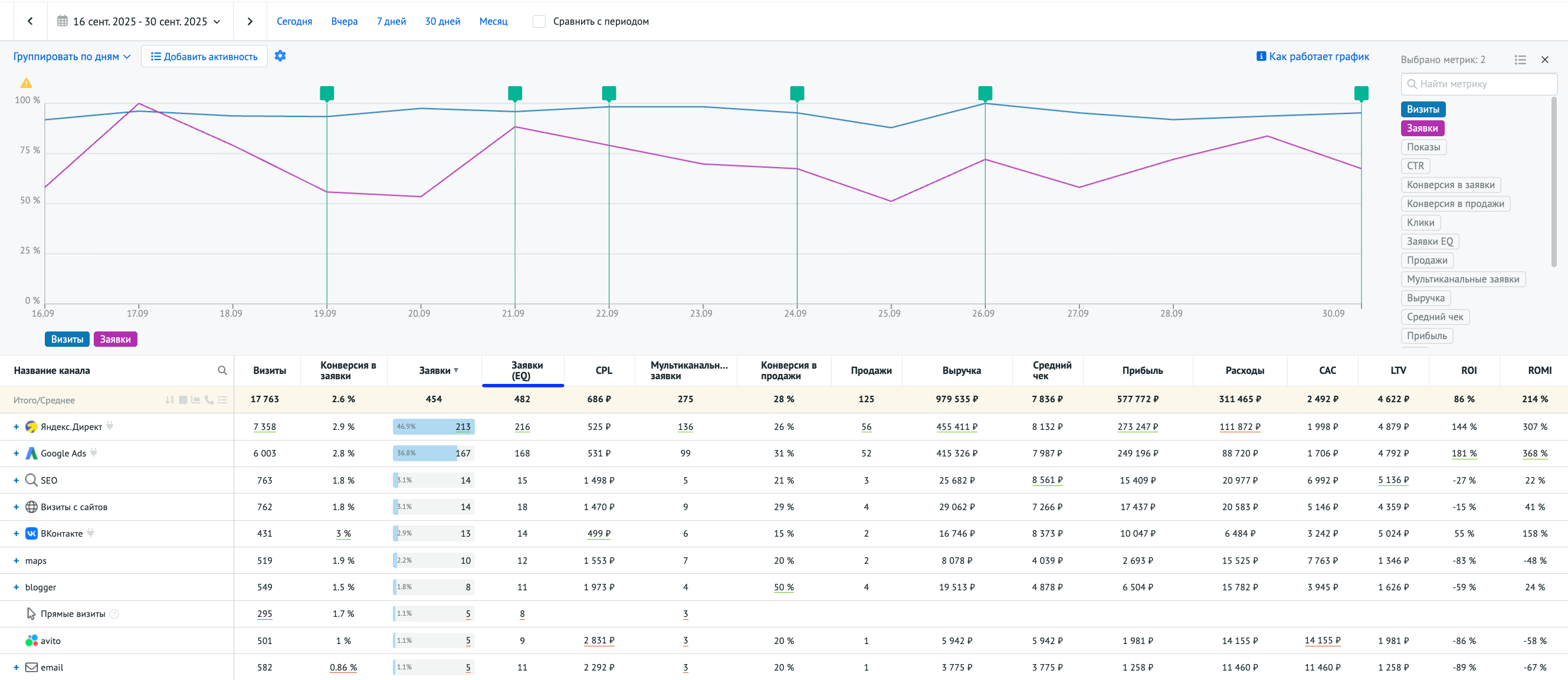Viewport: 1568px width, 680px height.
Task: Click area chart icon in totals row
Action: [195, 400]
